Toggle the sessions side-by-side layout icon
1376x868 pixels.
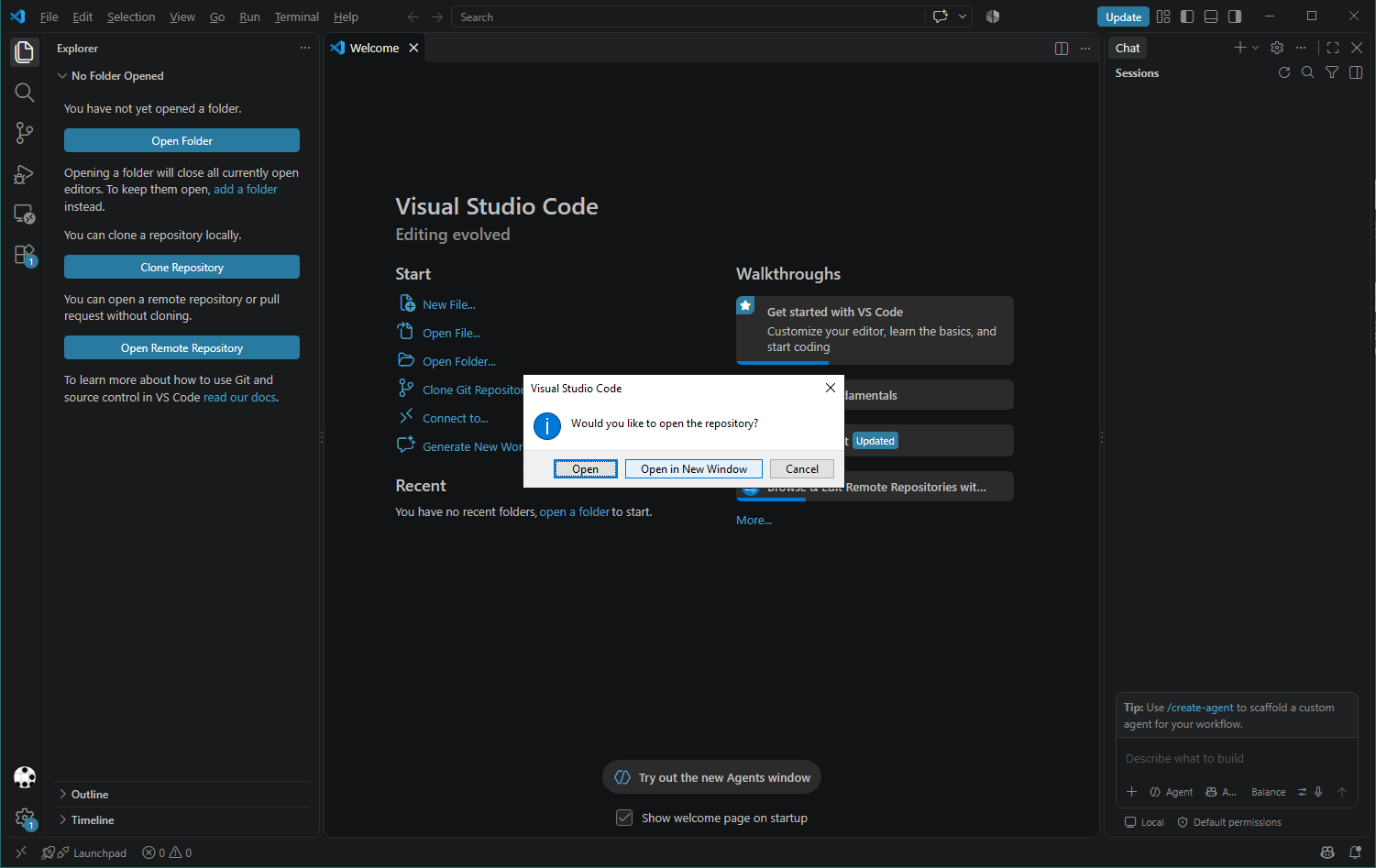point(1356,72)
